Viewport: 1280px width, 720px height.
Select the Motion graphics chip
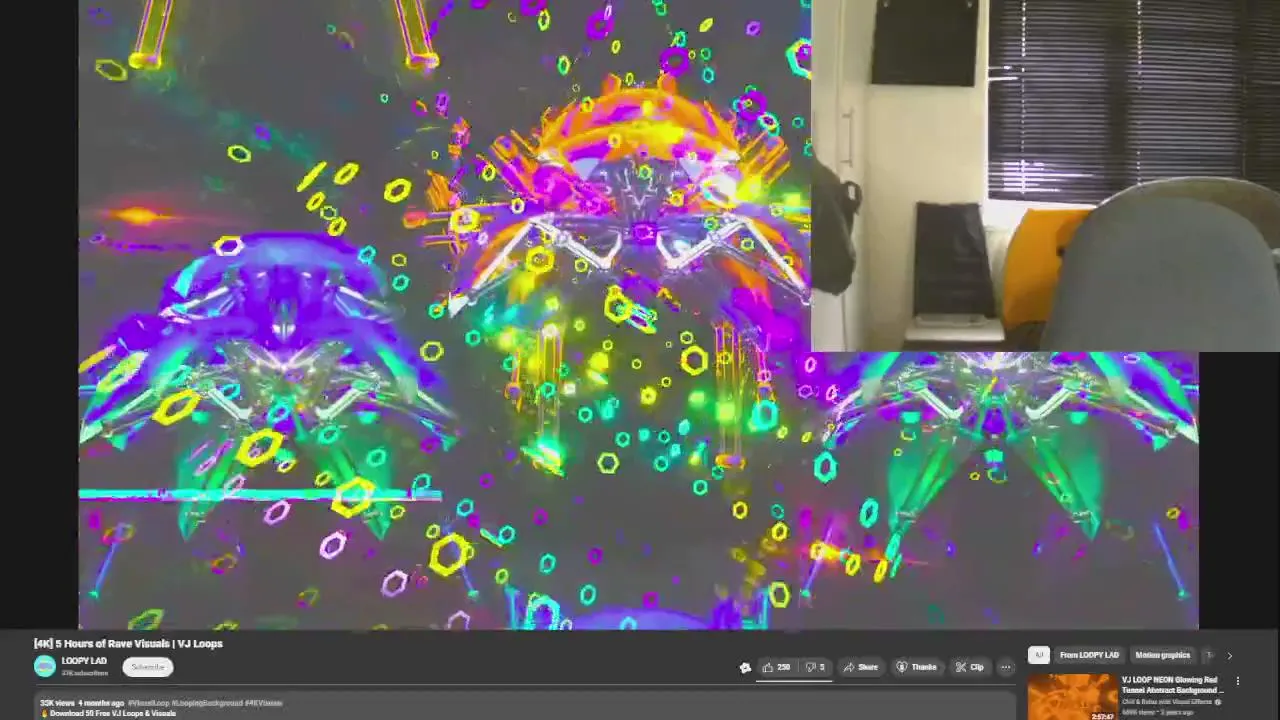pos(1162,655)
